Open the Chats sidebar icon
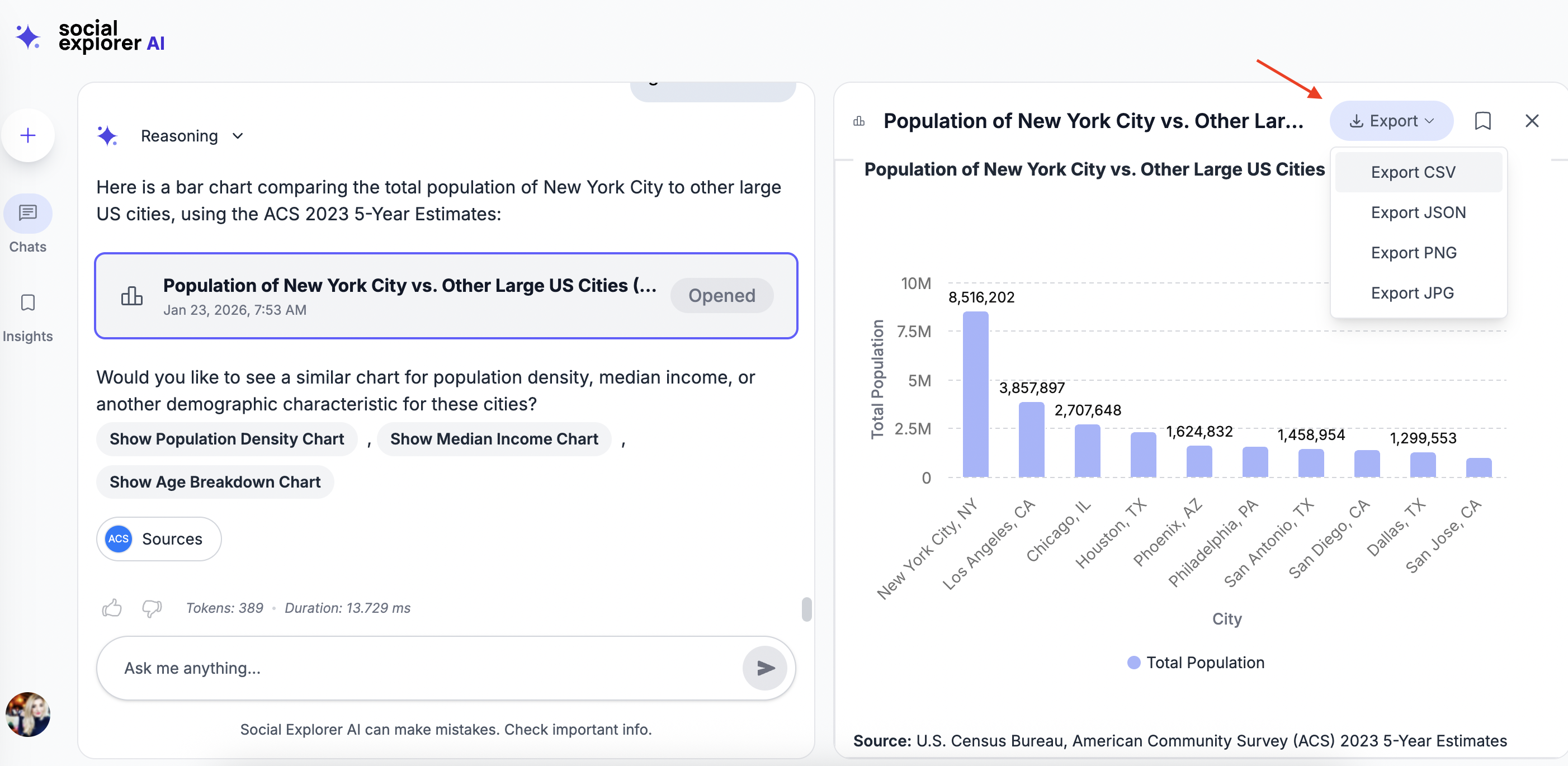 click(x=28, y=213)
